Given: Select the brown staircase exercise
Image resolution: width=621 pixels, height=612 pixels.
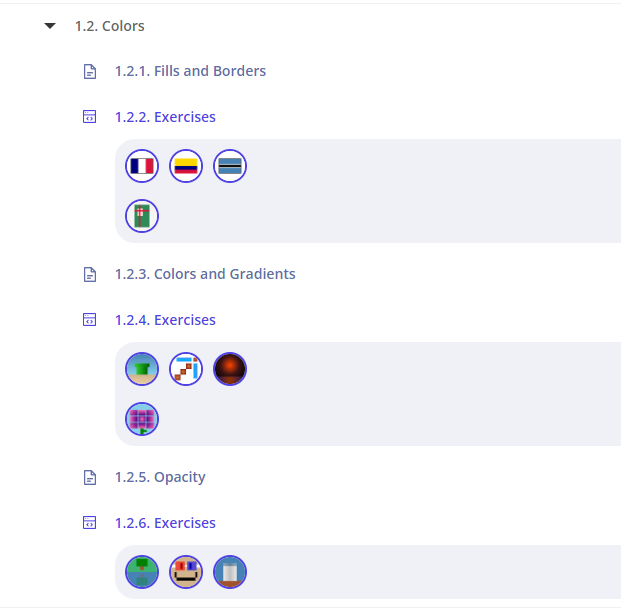Looking at the screenshot, I should (186, 369).
